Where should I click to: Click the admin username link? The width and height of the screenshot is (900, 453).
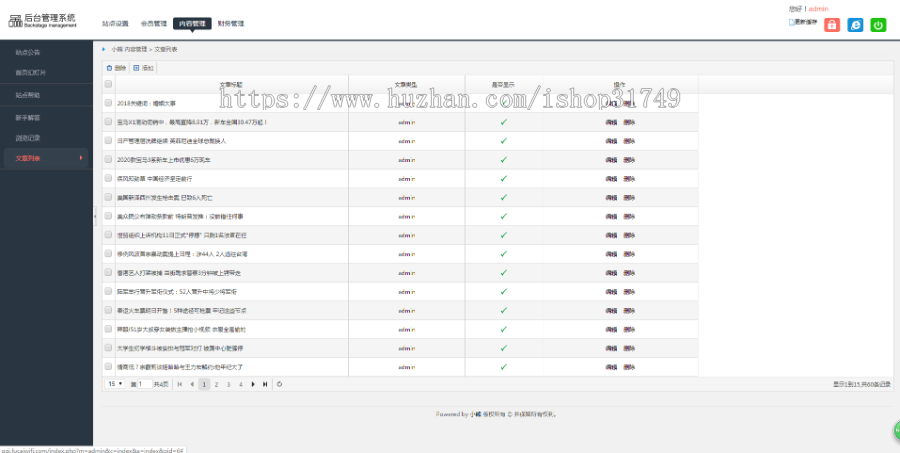click(818, 8)
